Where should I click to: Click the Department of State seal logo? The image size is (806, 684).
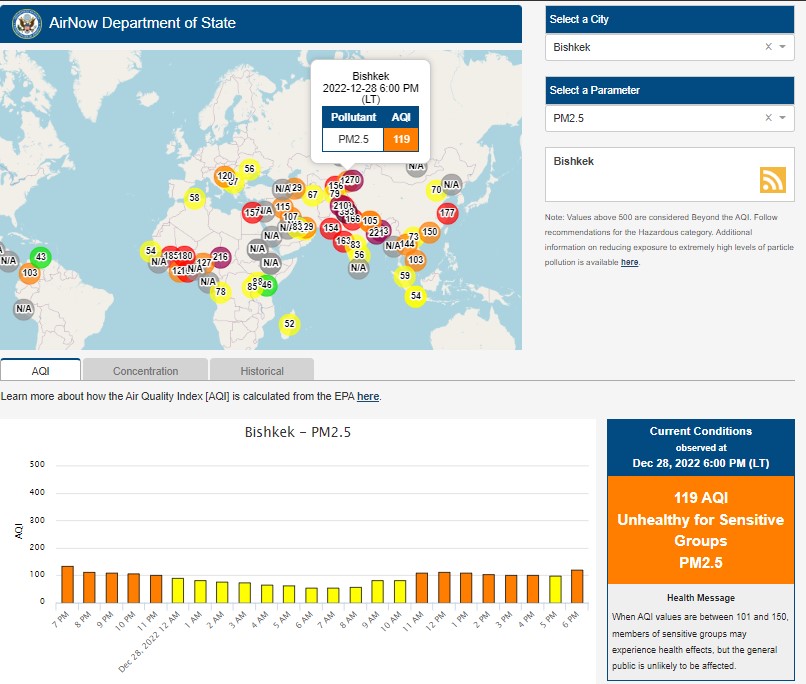(x=26, y=23)
